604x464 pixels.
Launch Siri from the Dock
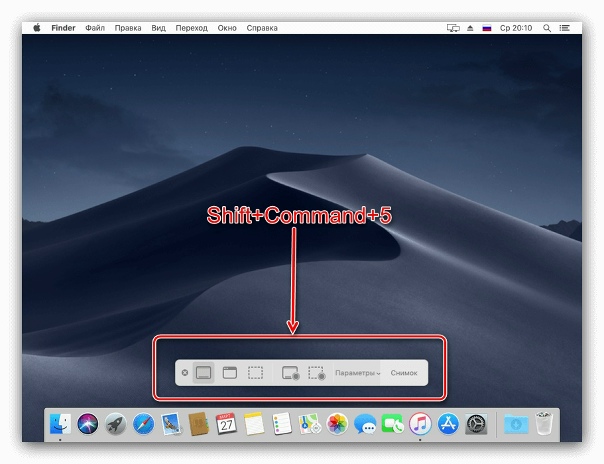[87, 424]
